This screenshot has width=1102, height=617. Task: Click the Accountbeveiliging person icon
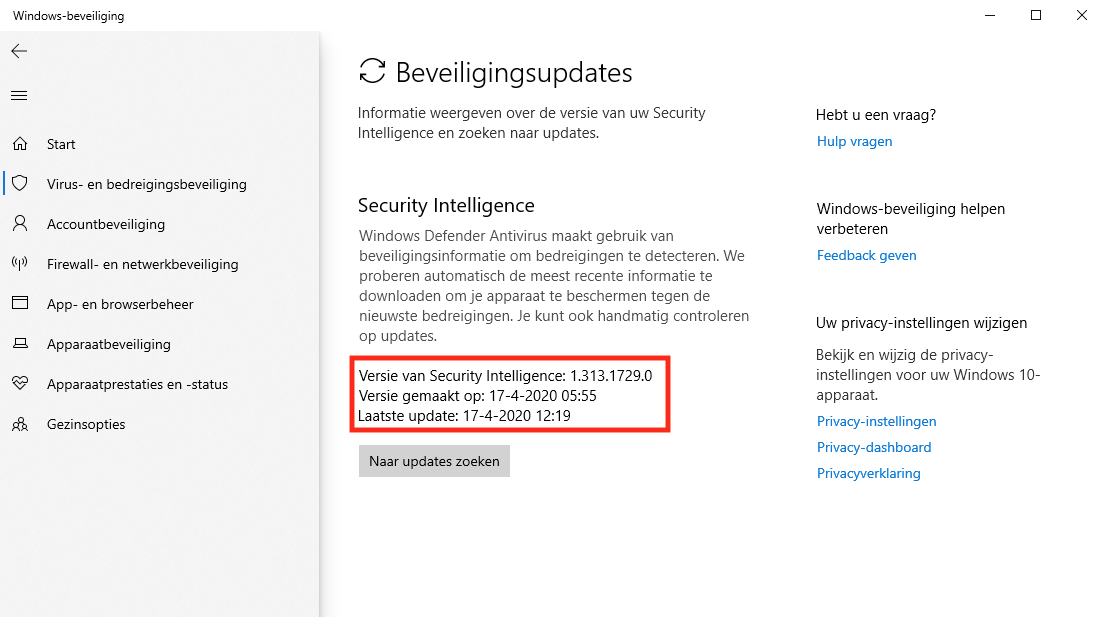(19, 224)
